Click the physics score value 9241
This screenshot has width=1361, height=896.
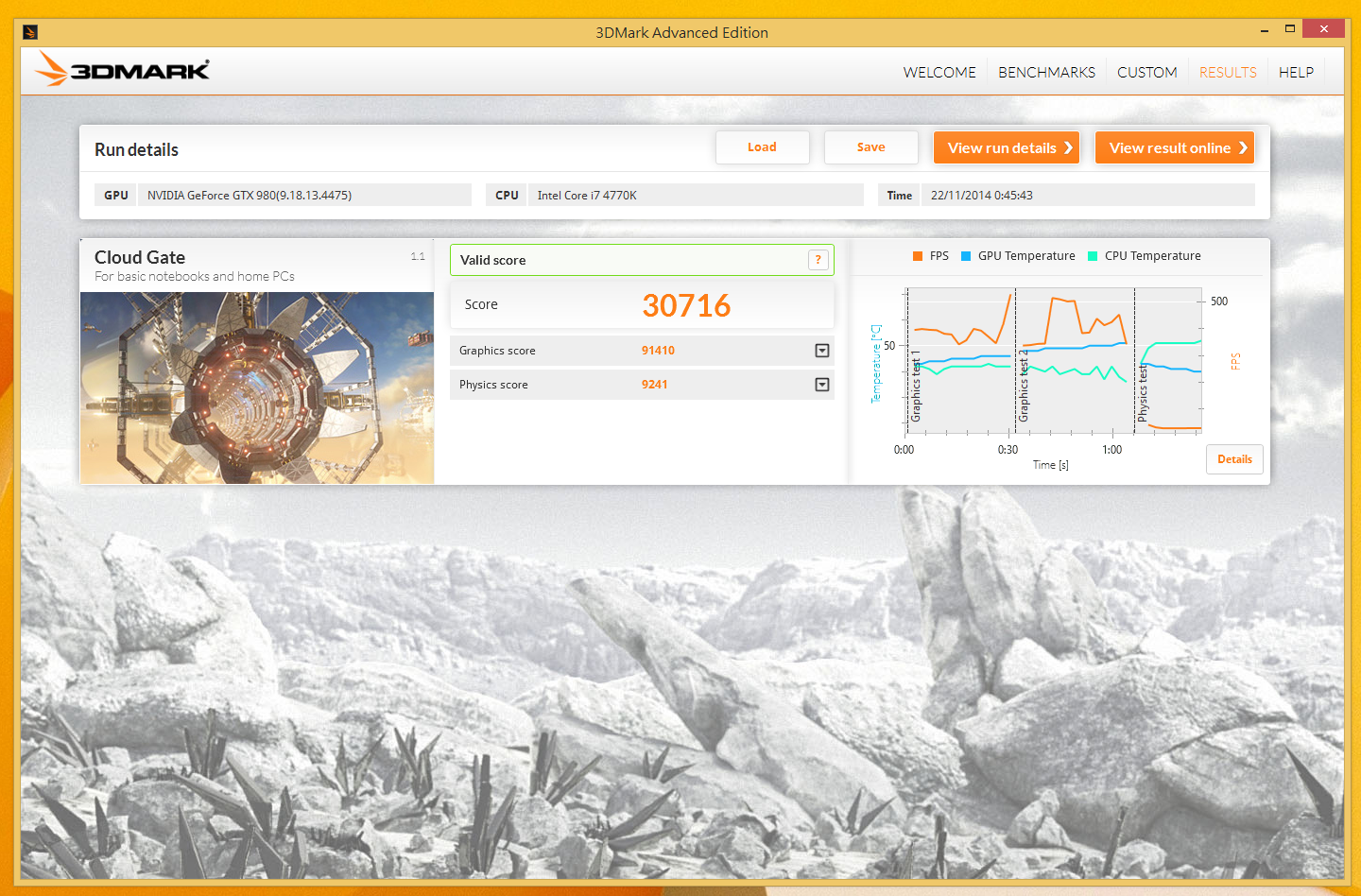tap(654, 385)
